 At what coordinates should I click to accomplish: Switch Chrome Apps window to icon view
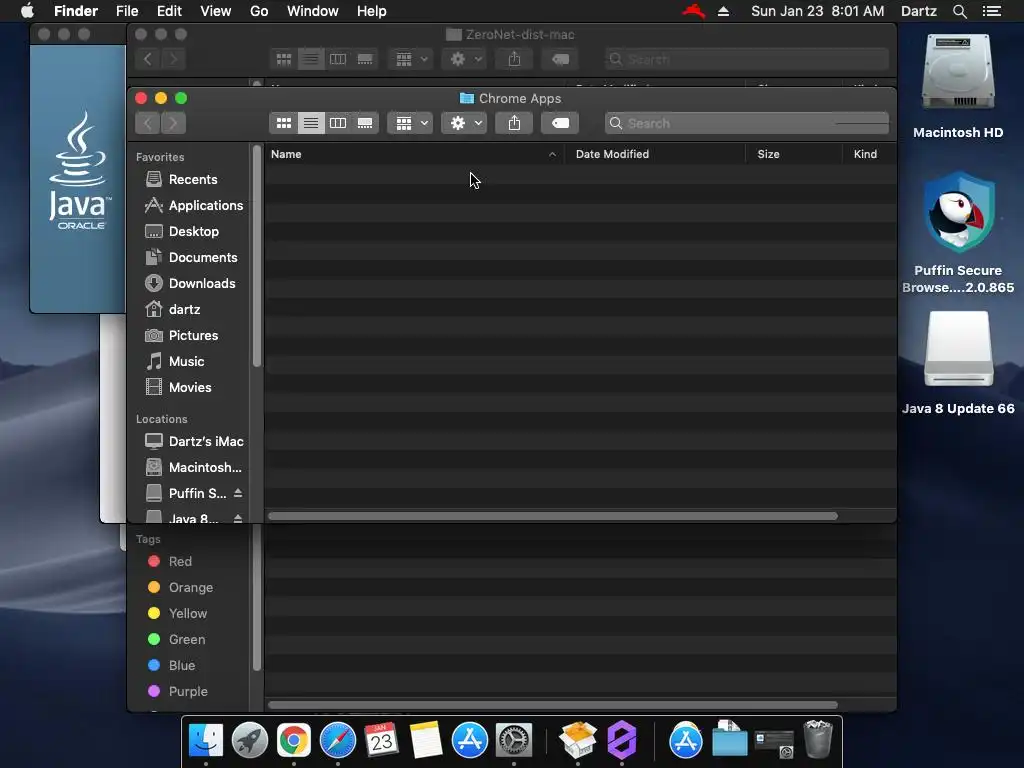point(283,123)
